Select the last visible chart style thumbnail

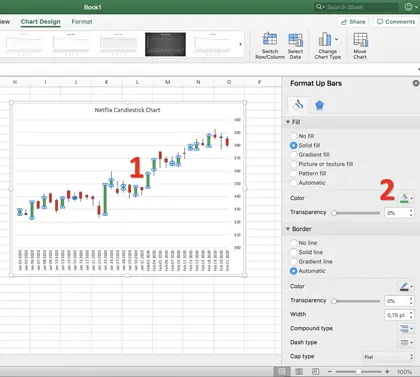213,44
